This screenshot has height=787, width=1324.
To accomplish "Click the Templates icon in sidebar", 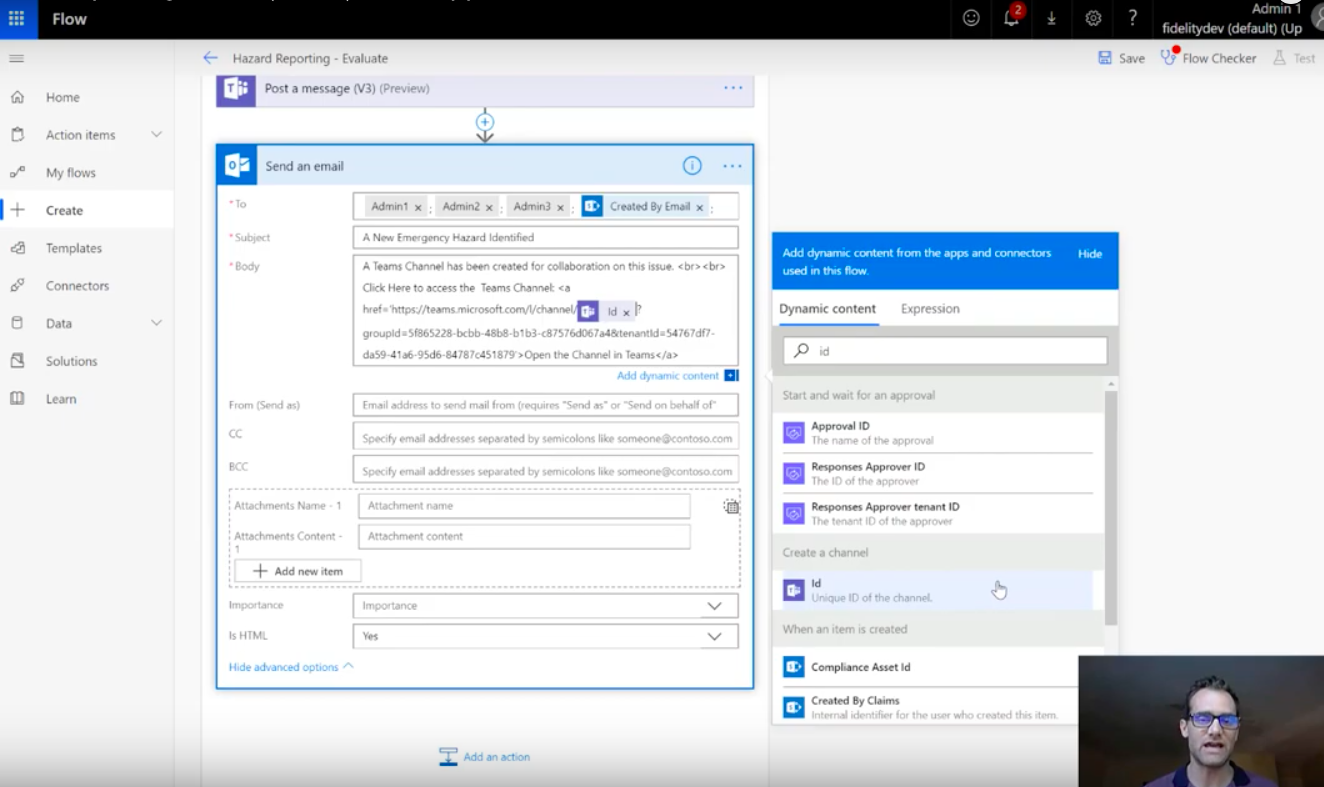I will point(17,248).
